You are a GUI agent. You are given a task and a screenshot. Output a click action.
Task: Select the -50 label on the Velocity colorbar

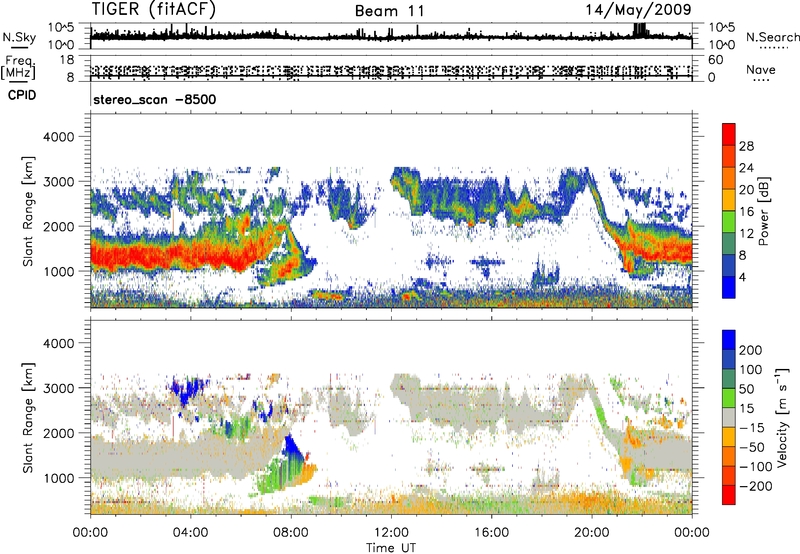752,447
